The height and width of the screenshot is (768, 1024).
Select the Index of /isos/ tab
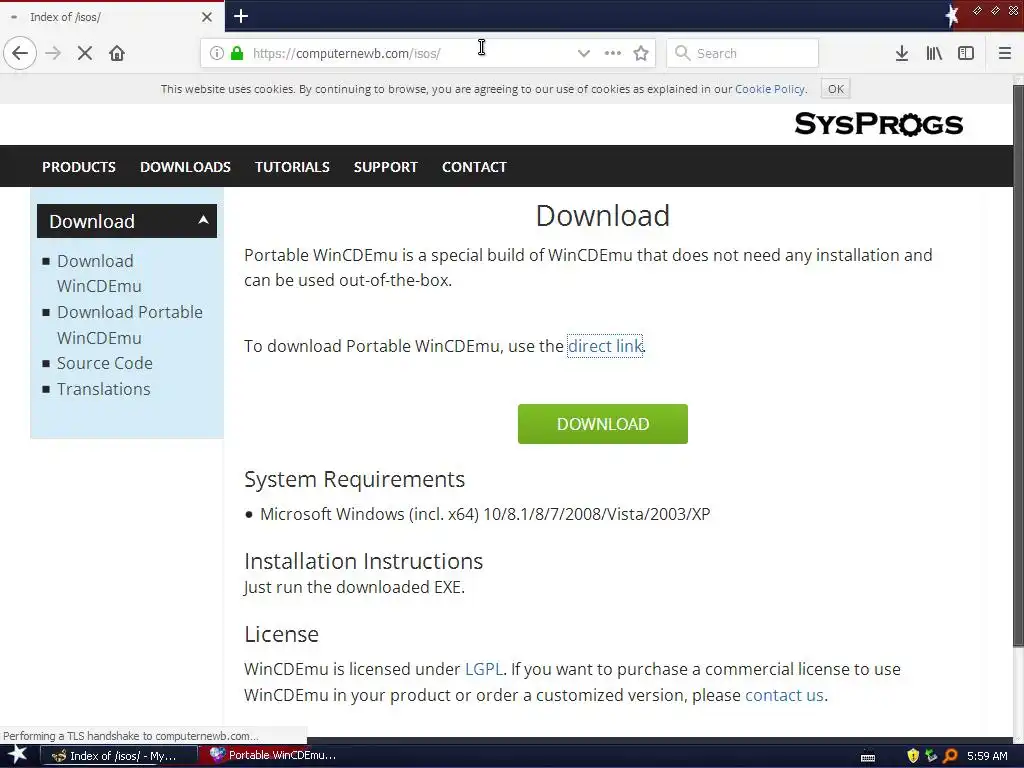click(111, 17)
